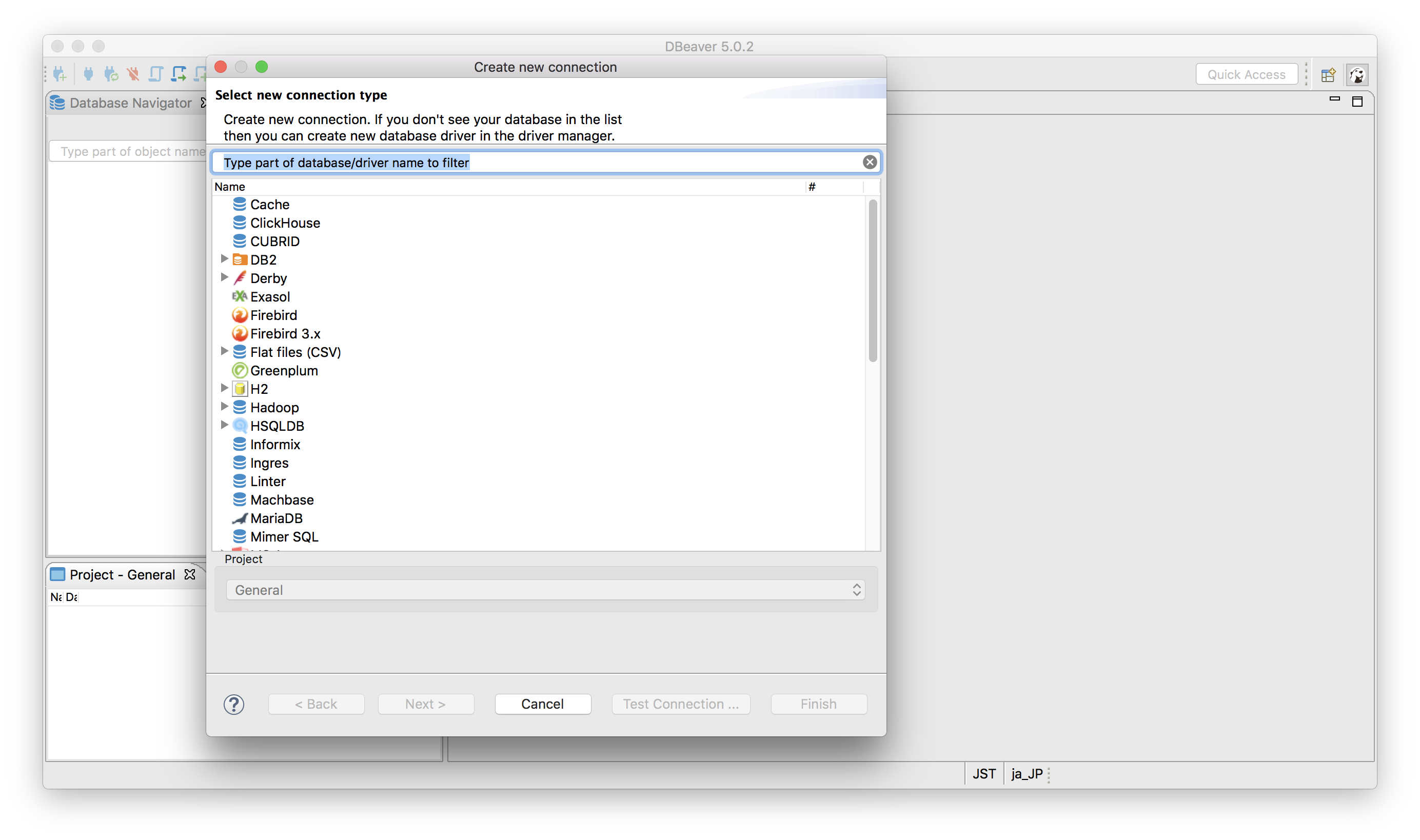Switch to the Database Navigator tab
The height and width of the screenshot is (840, 1420).
tap(130, 103)
